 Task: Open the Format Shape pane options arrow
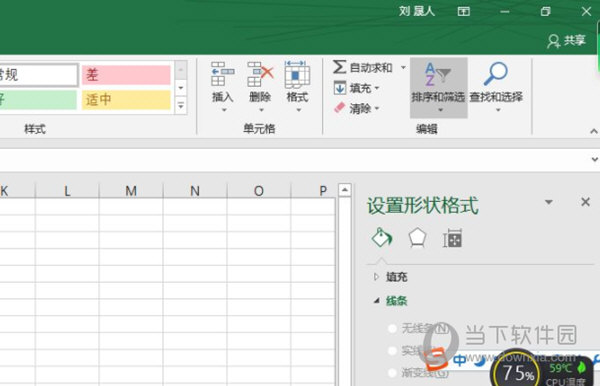[x=549, y=202]
